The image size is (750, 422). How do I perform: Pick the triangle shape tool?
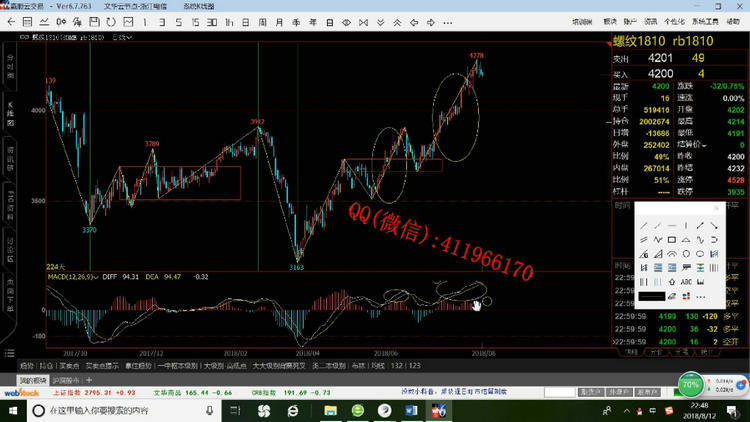pos(686,240)
